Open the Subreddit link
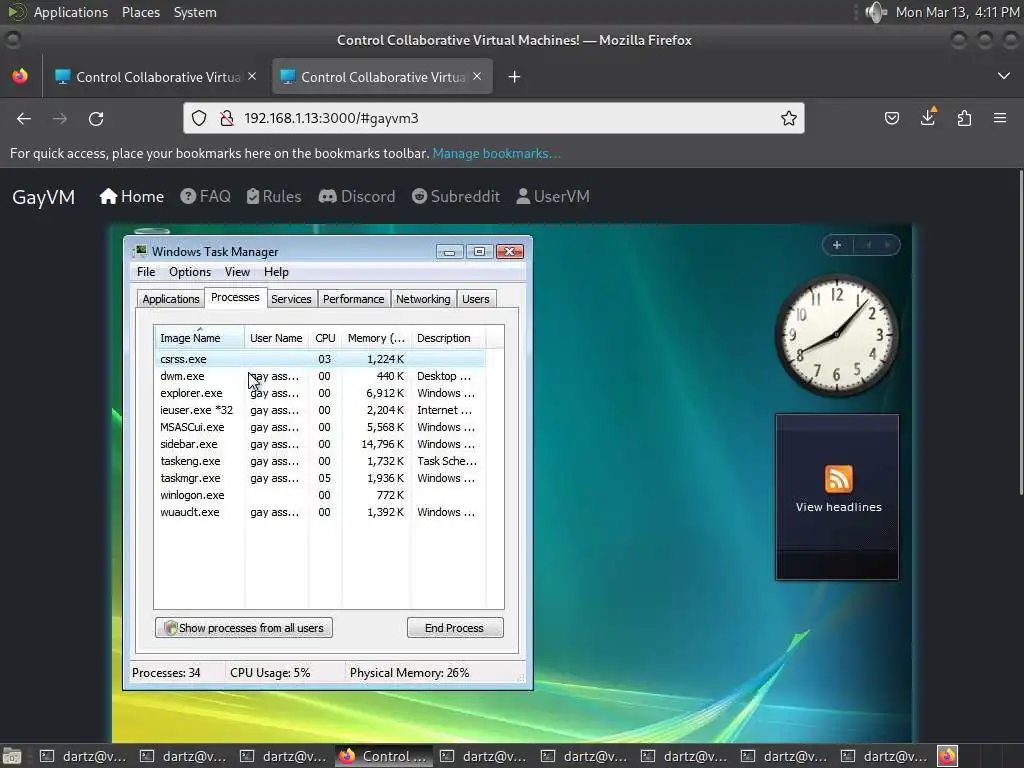The image size is (1024, 768). 456,197
